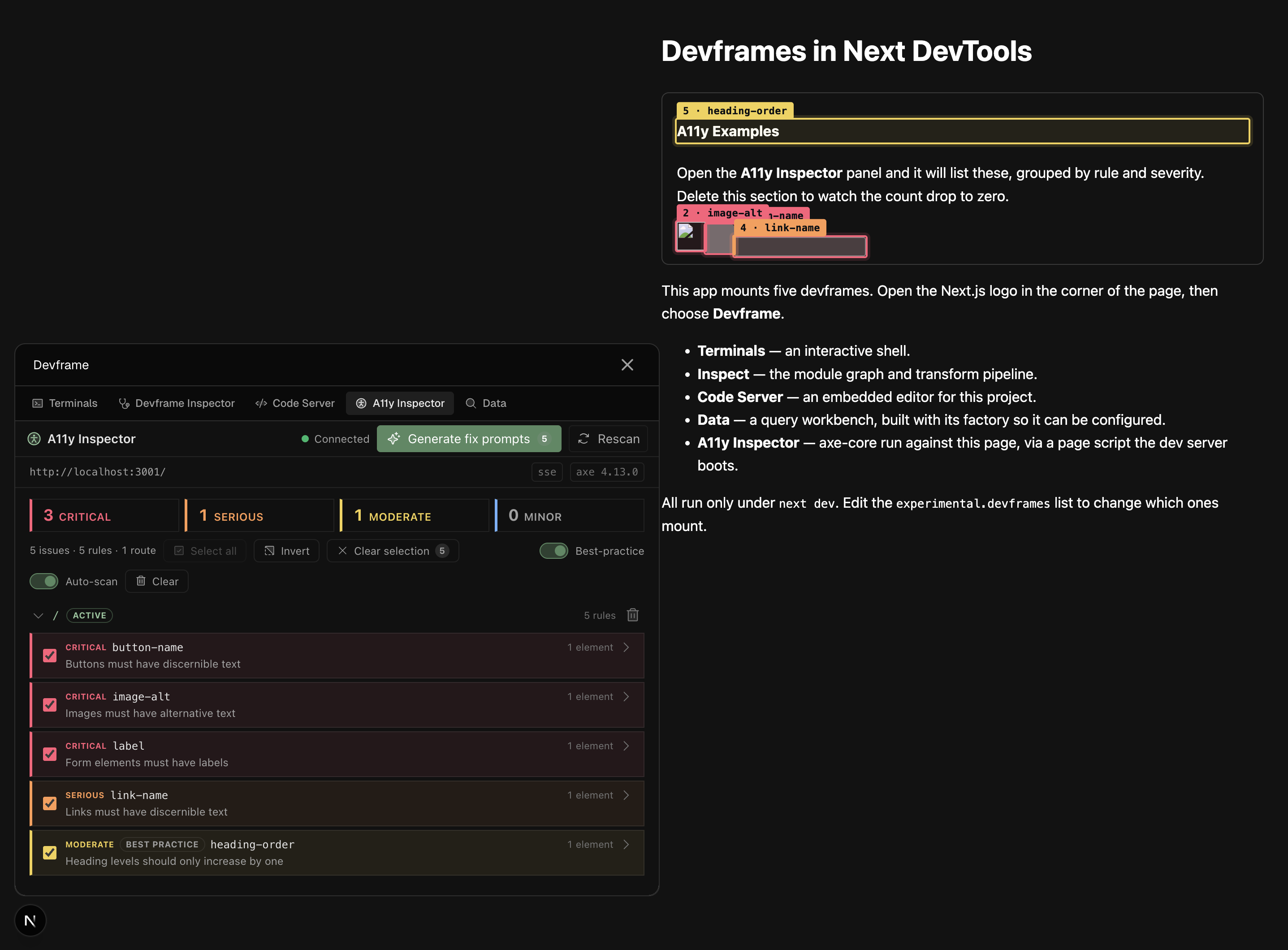Image resolution: width=1288 pixels, height=950 pixels.
Task: Click the highlighted A11y Examples heading
Action: point(963,131)
